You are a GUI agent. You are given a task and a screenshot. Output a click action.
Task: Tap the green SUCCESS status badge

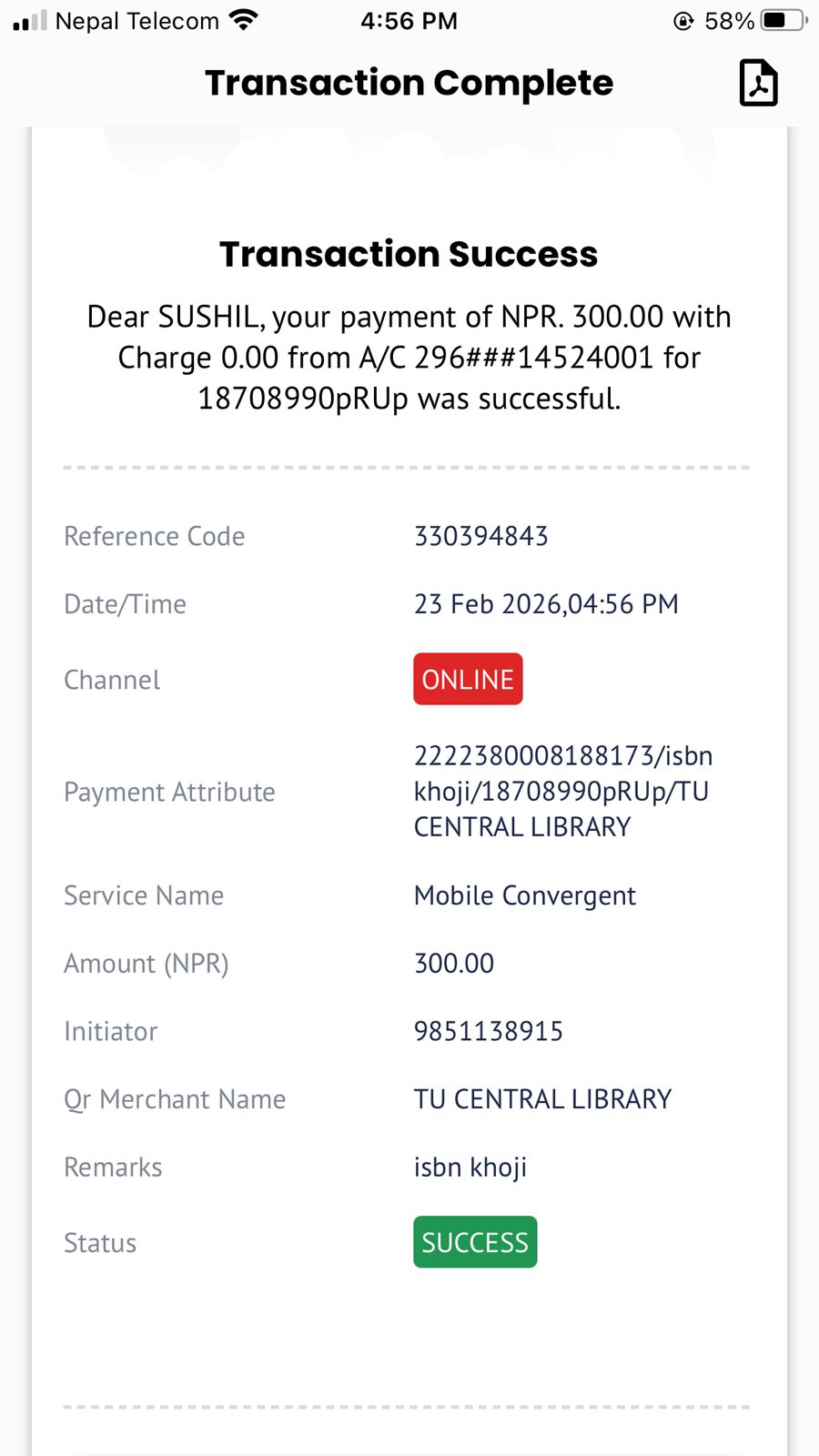point(475,1242)
